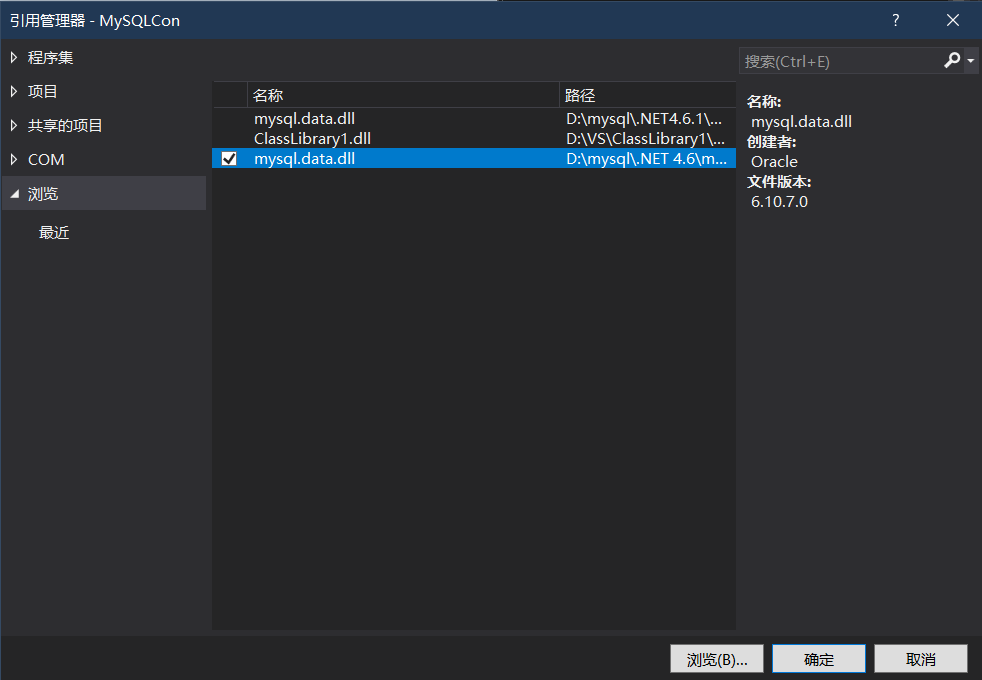Expand the COM category in sidebar
The width and height of the screenshot is (982, 680).
(x=45, y=159)
